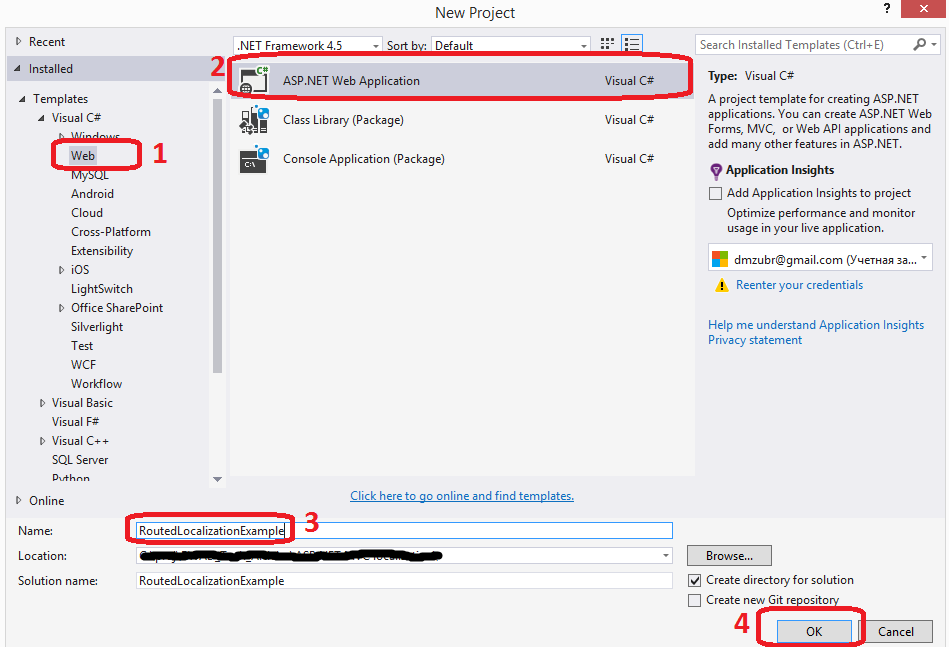
Task: Click the Microsoft account logo icon
Action: (x=720, y=260)
